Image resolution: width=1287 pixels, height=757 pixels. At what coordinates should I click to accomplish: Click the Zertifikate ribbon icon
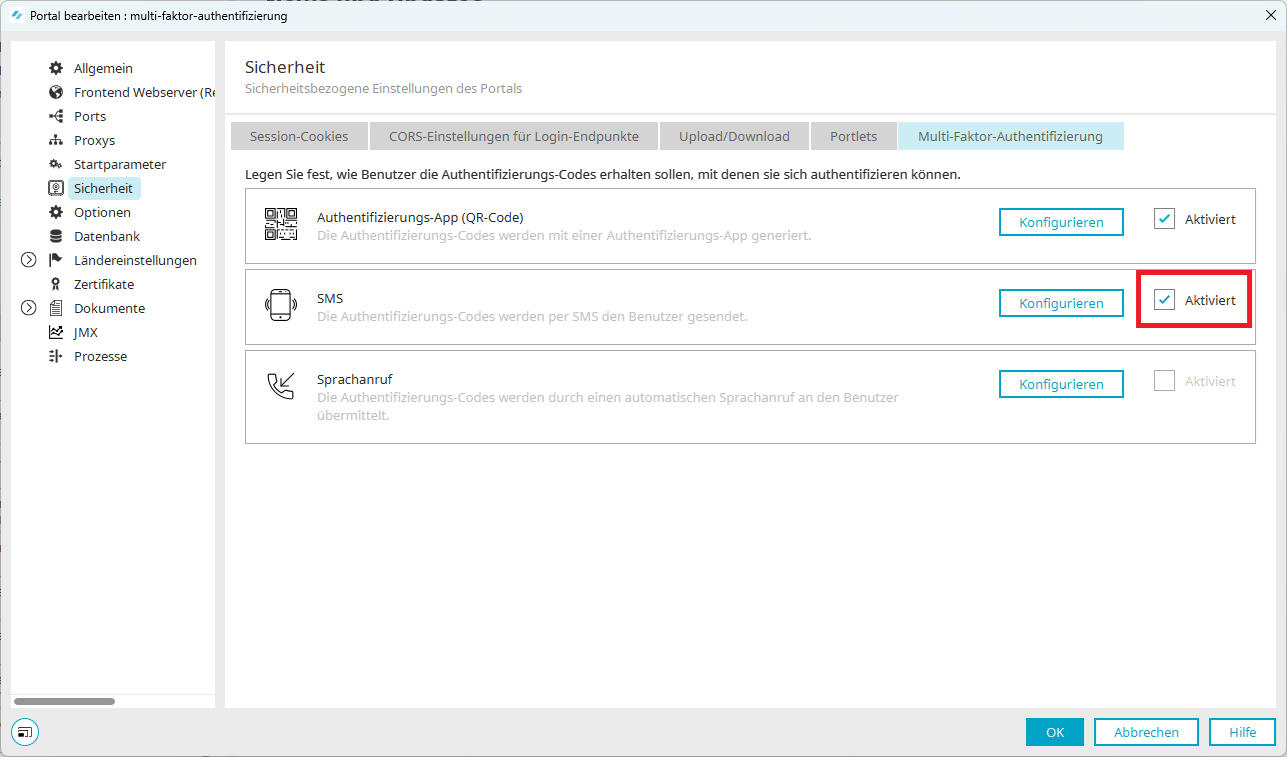pyautogui.click(x=56, y=284)
